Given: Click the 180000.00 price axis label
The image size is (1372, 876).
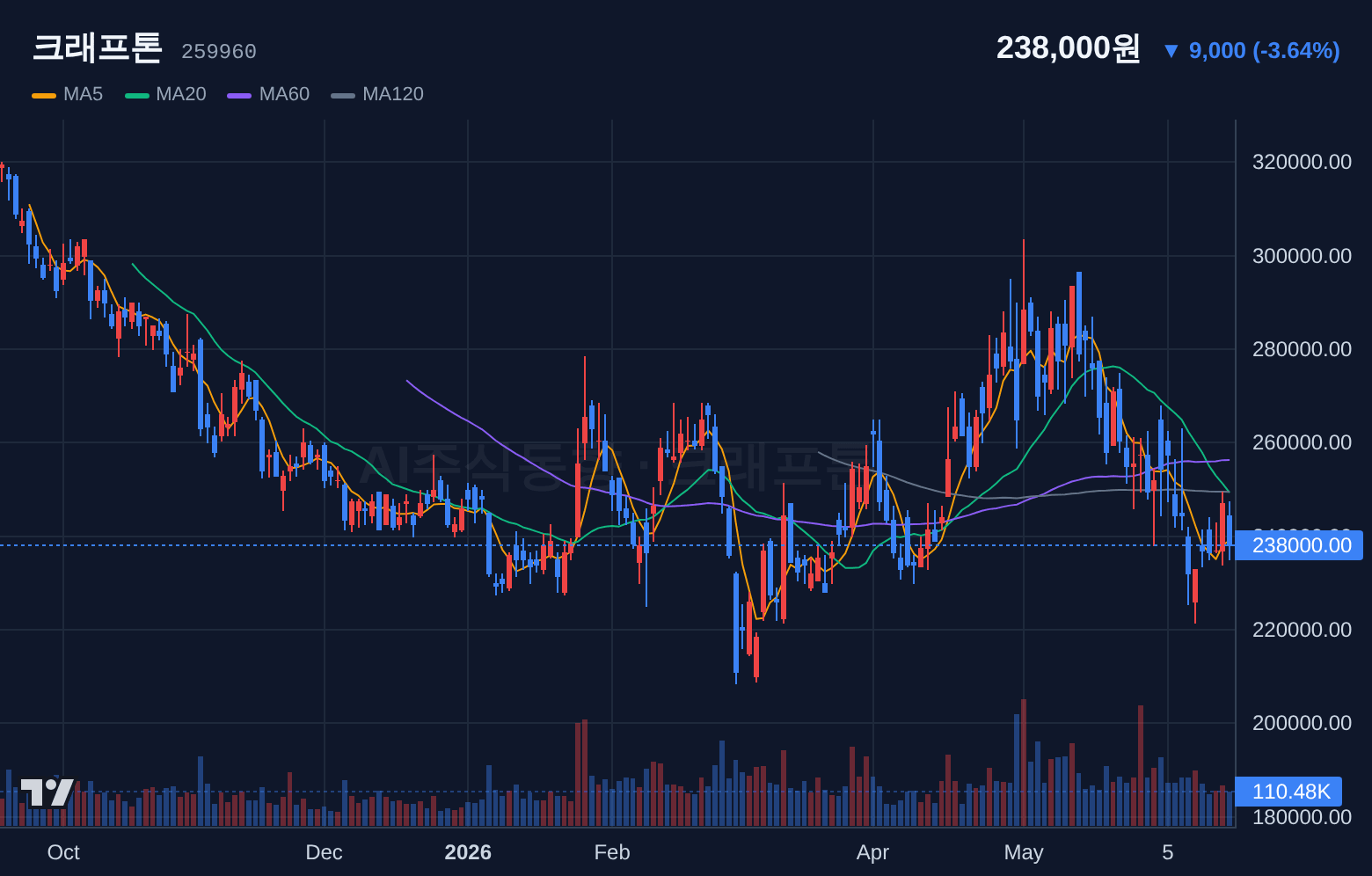Looking at the screenshot, I should [1302, 817].
